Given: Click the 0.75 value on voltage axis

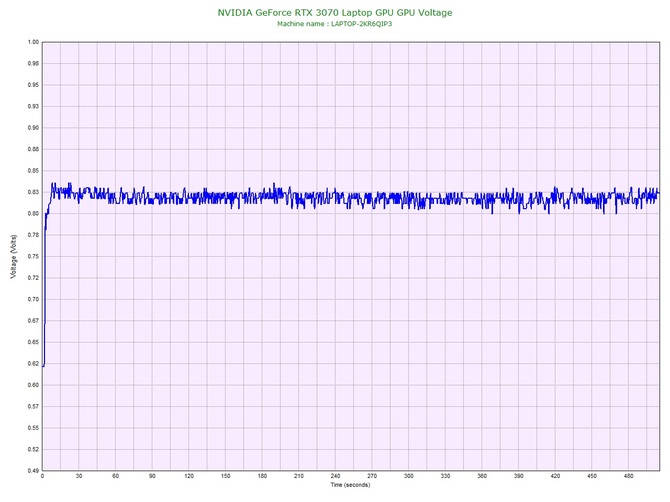Looking at the screenshot, I should pyautogui.click(x=33, y=257).
